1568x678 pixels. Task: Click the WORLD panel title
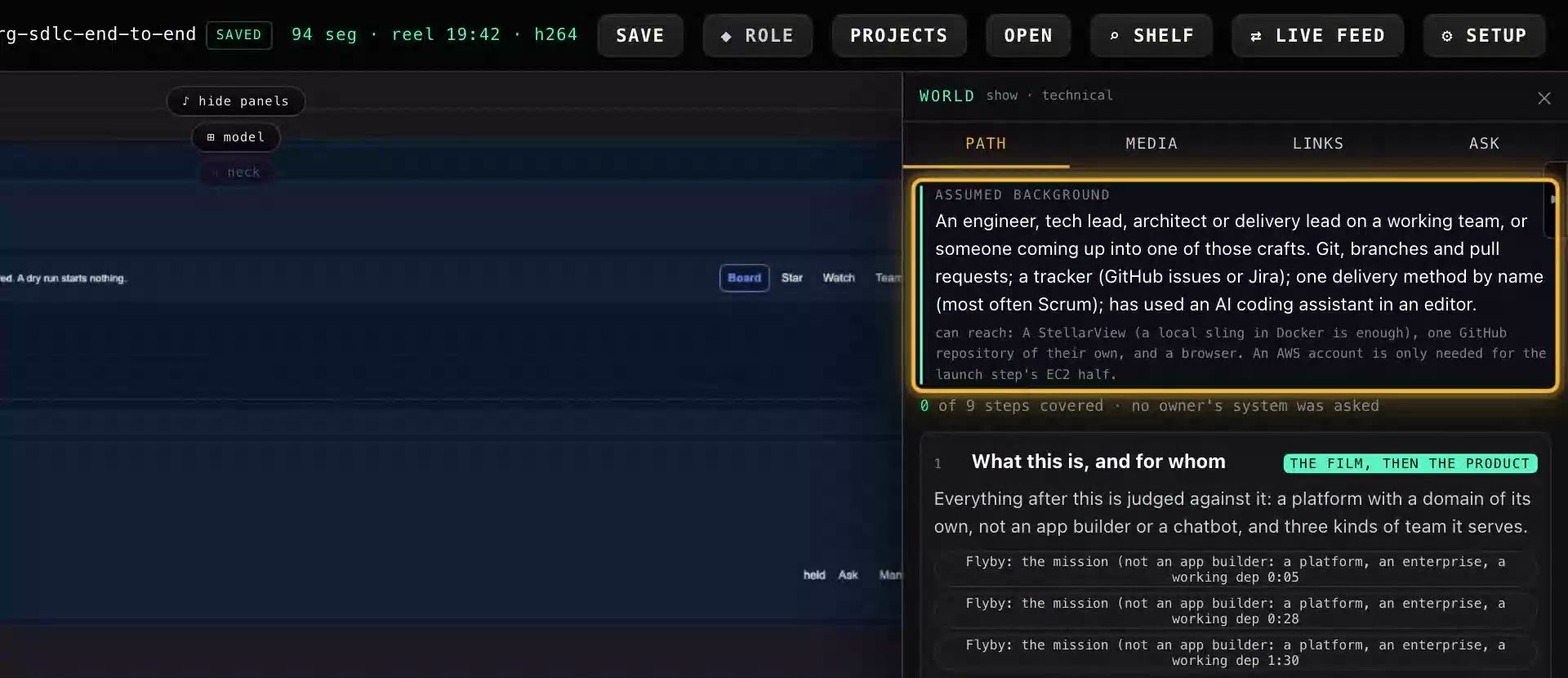coord(947,96)
